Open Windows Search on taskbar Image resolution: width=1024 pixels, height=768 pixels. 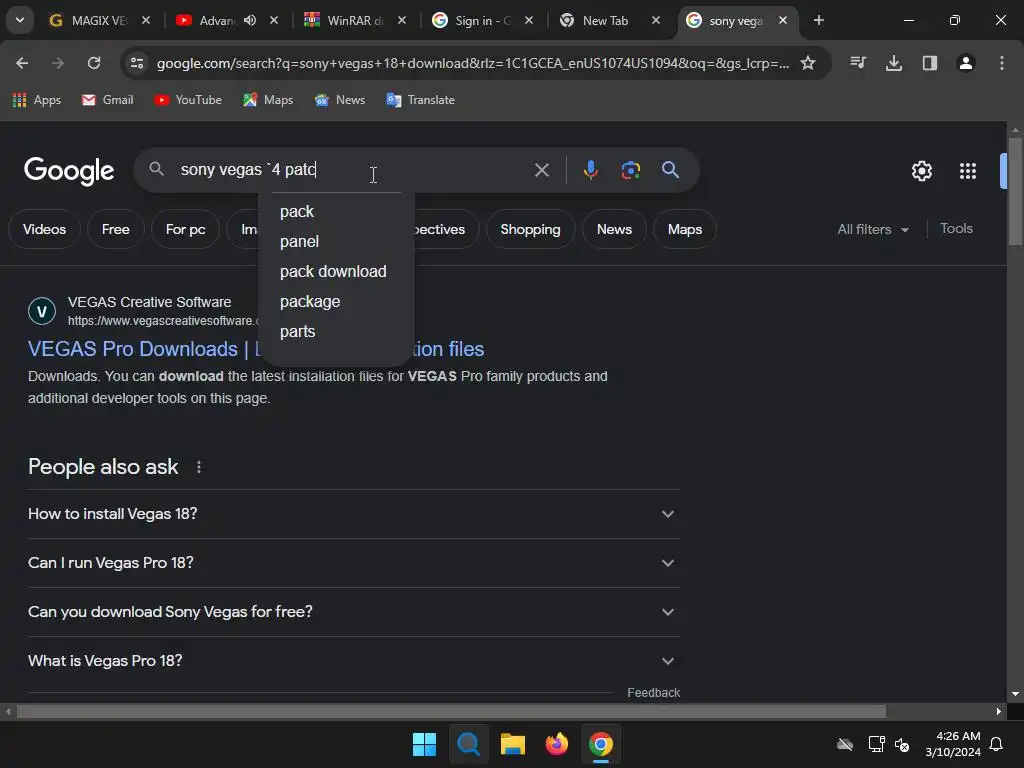point(468,744)
